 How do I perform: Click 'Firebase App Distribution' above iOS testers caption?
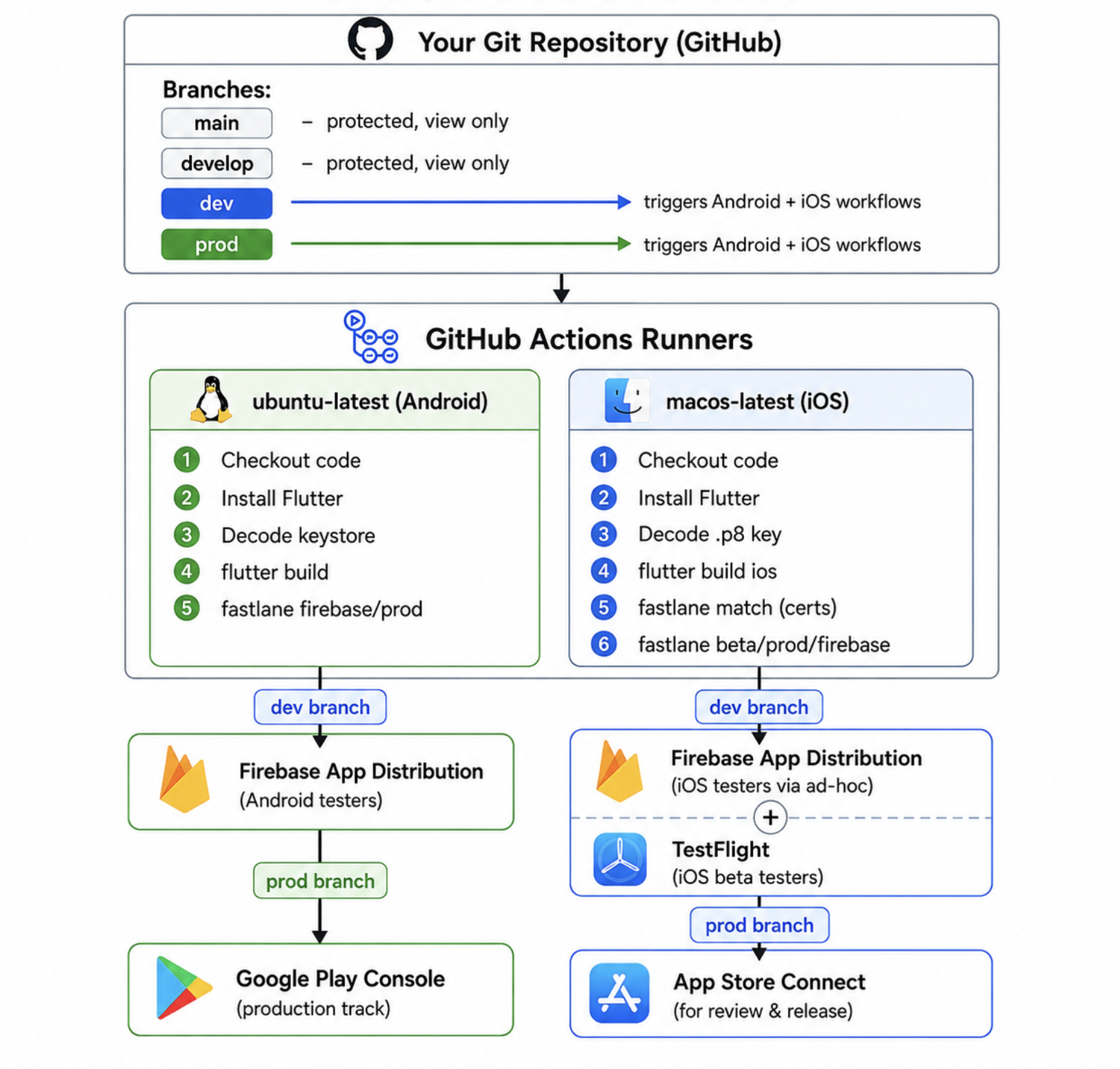click(797, 758)
